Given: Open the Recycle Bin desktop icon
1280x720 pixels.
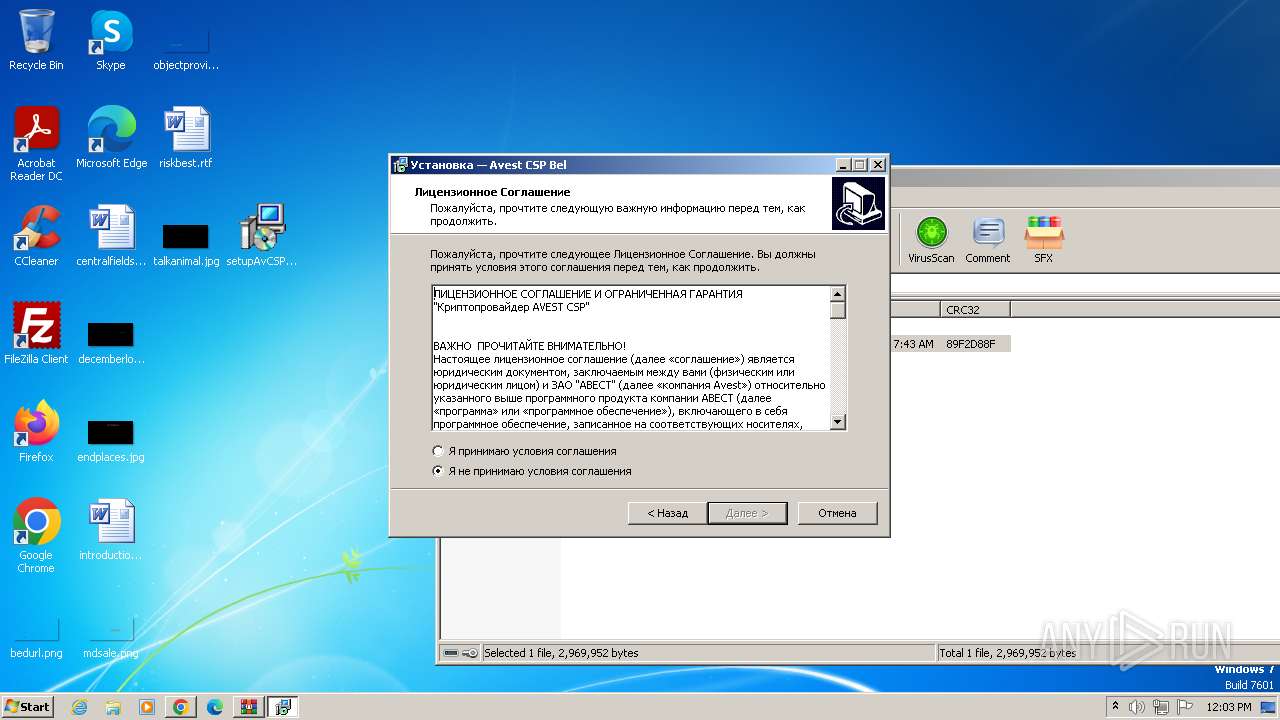Looking at the screenshot, I should [36, 40].
